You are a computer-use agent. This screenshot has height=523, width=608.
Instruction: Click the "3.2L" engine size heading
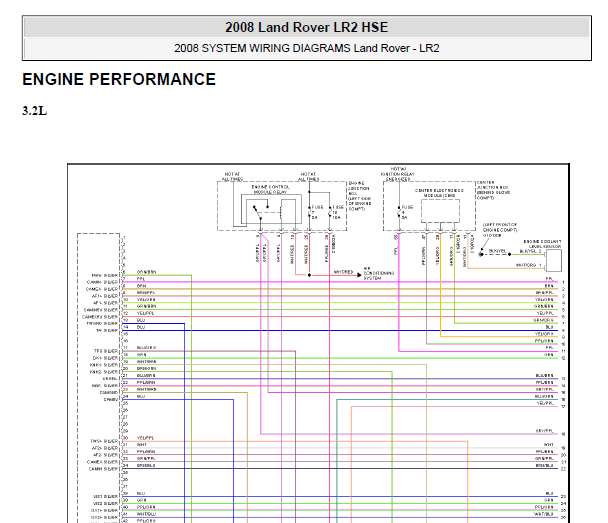[35, 111]
